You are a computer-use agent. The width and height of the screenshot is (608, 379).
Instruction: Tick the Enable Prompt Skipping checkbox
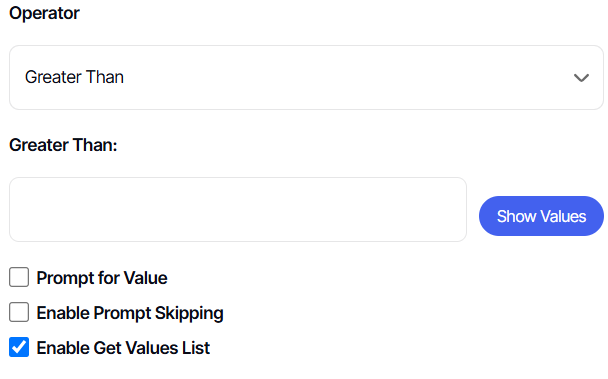click(x=19, y=312)
